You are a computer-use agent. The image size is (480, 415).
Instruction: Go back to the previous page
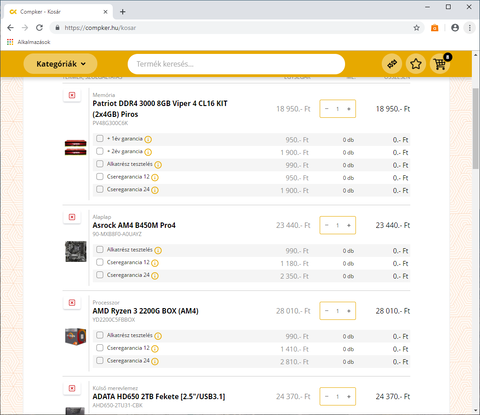click(x=10, y=28)
